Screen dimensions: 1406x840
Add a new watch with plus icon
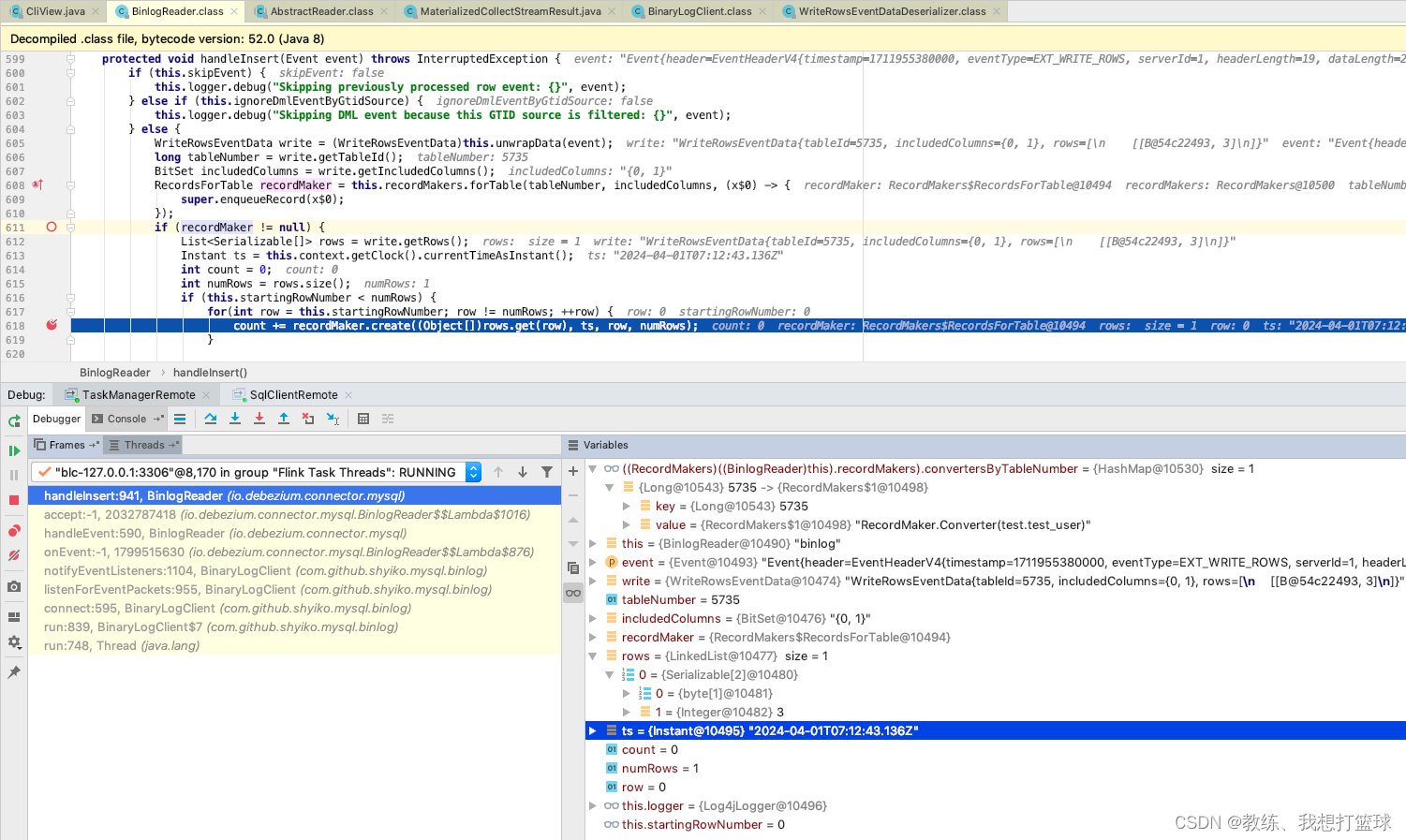pos(573,471)
